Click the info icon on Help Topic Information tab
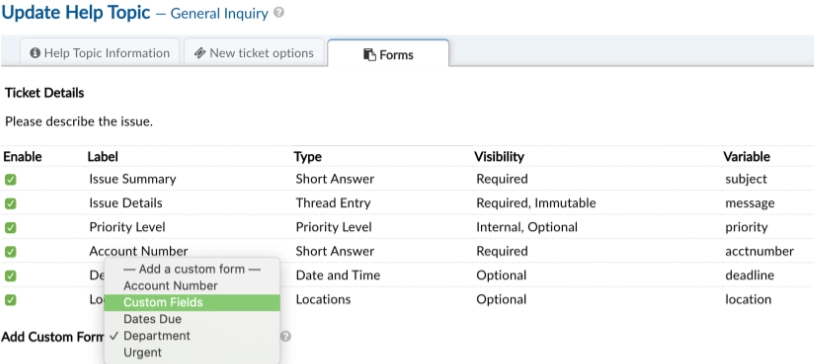 pyautogui.click(x=35, y=53)
